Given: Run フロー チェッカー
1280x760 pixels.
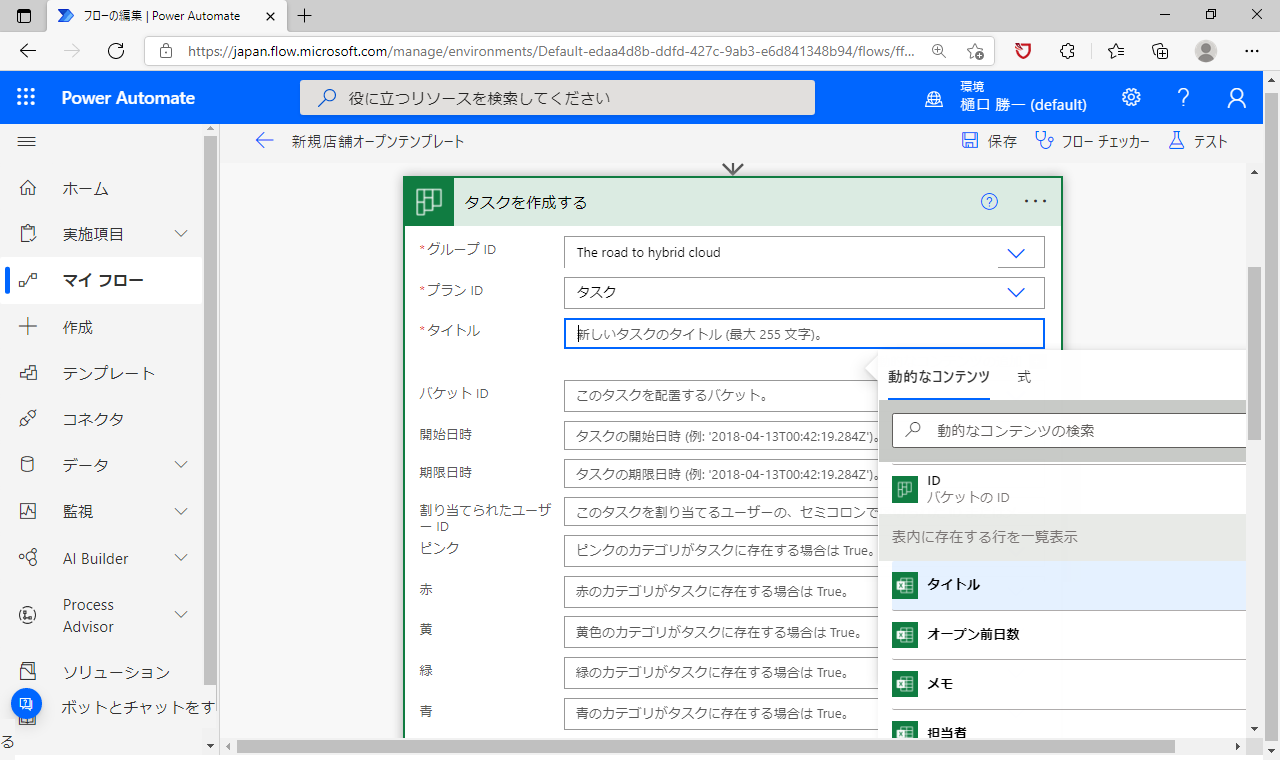Looking at the screenshot, I should pyautogui.click(x=1092, y=141).
